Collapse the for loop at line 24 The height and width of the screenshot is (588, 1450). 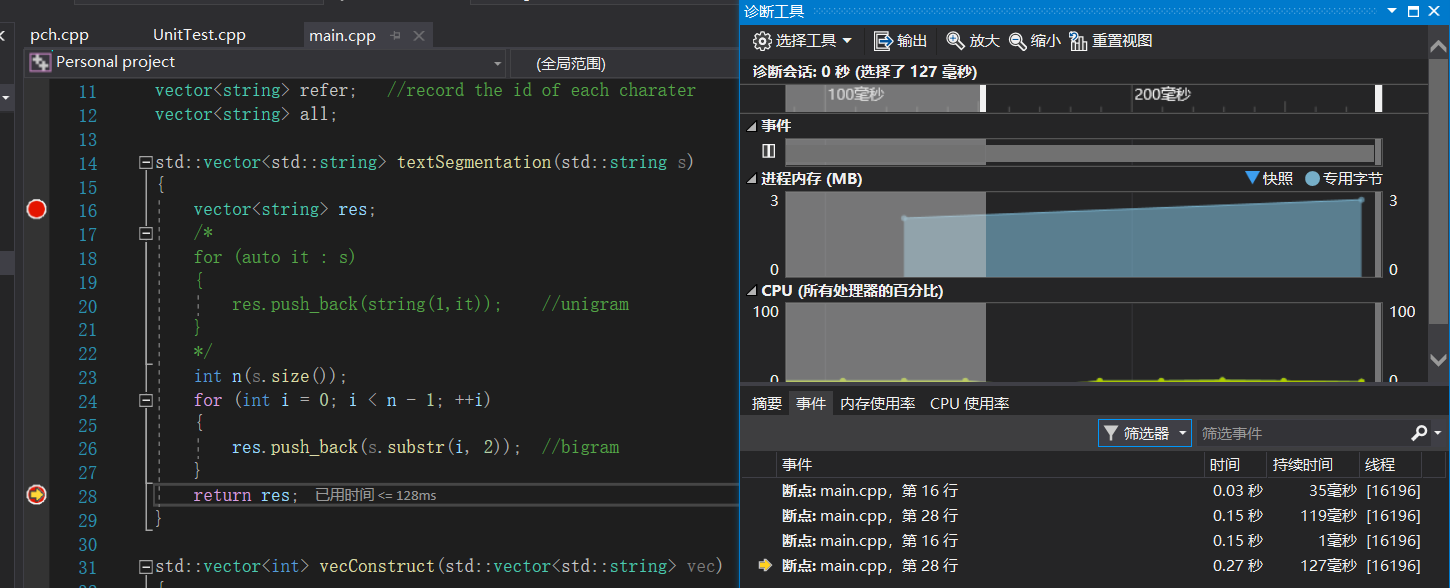(x=146, y=400)
